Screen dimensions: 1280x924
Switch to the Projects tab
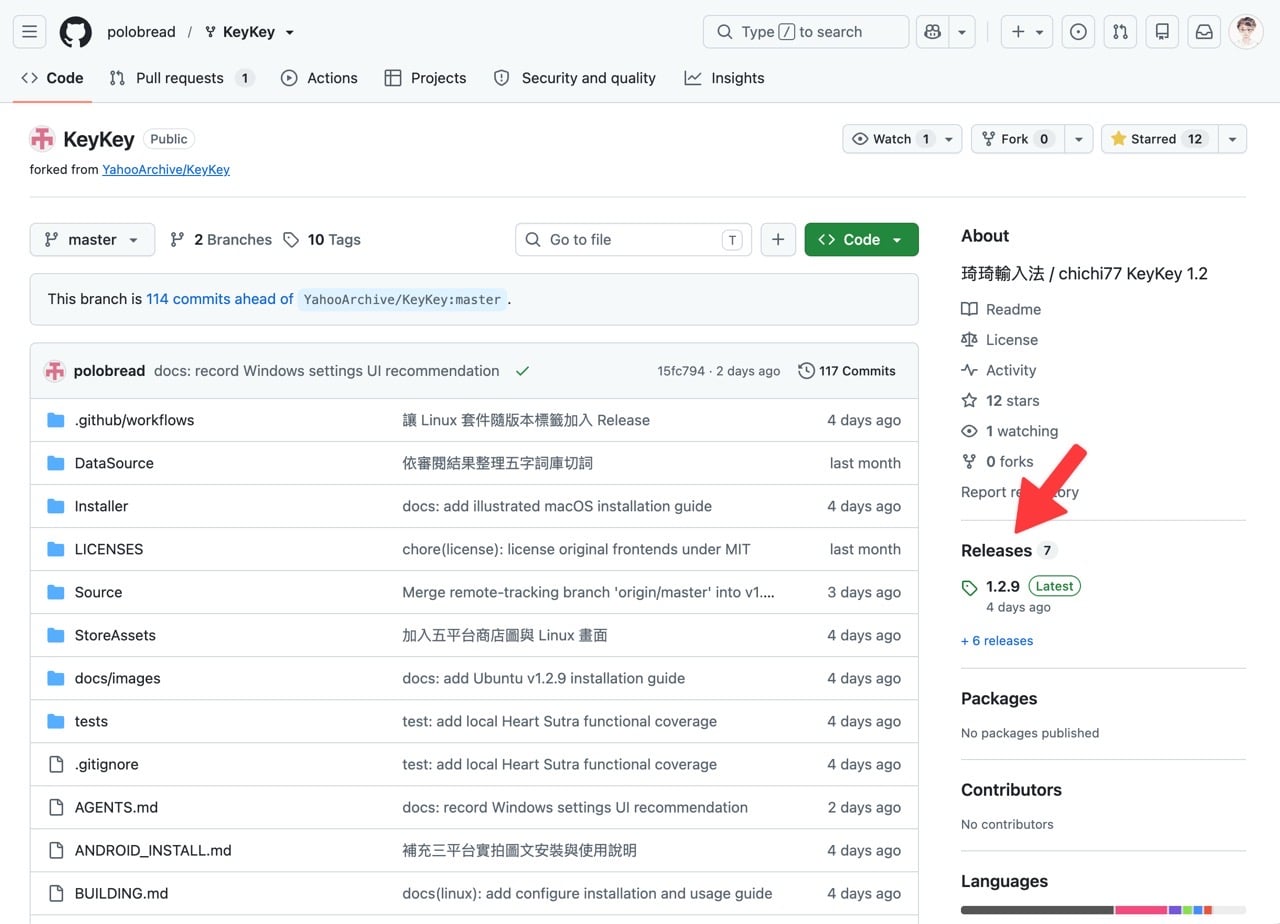coord(425,78)
